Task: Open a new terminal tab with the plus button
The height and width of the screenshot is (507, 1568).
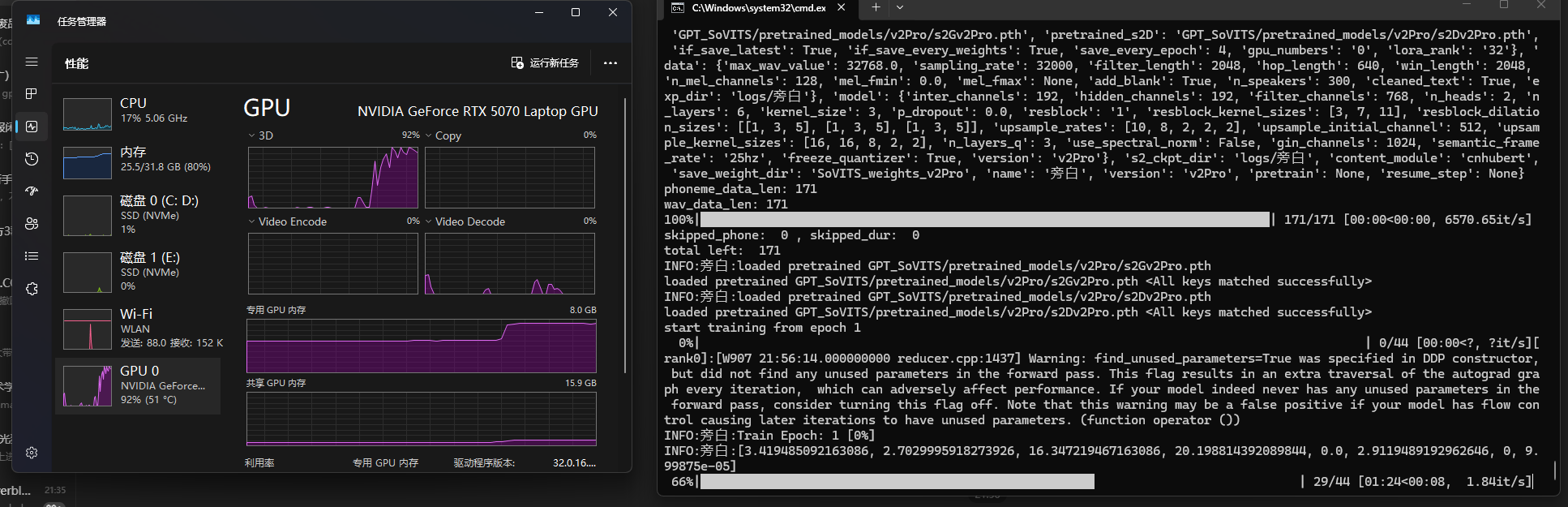Action: pyautogui.click(x=876, y=7)
